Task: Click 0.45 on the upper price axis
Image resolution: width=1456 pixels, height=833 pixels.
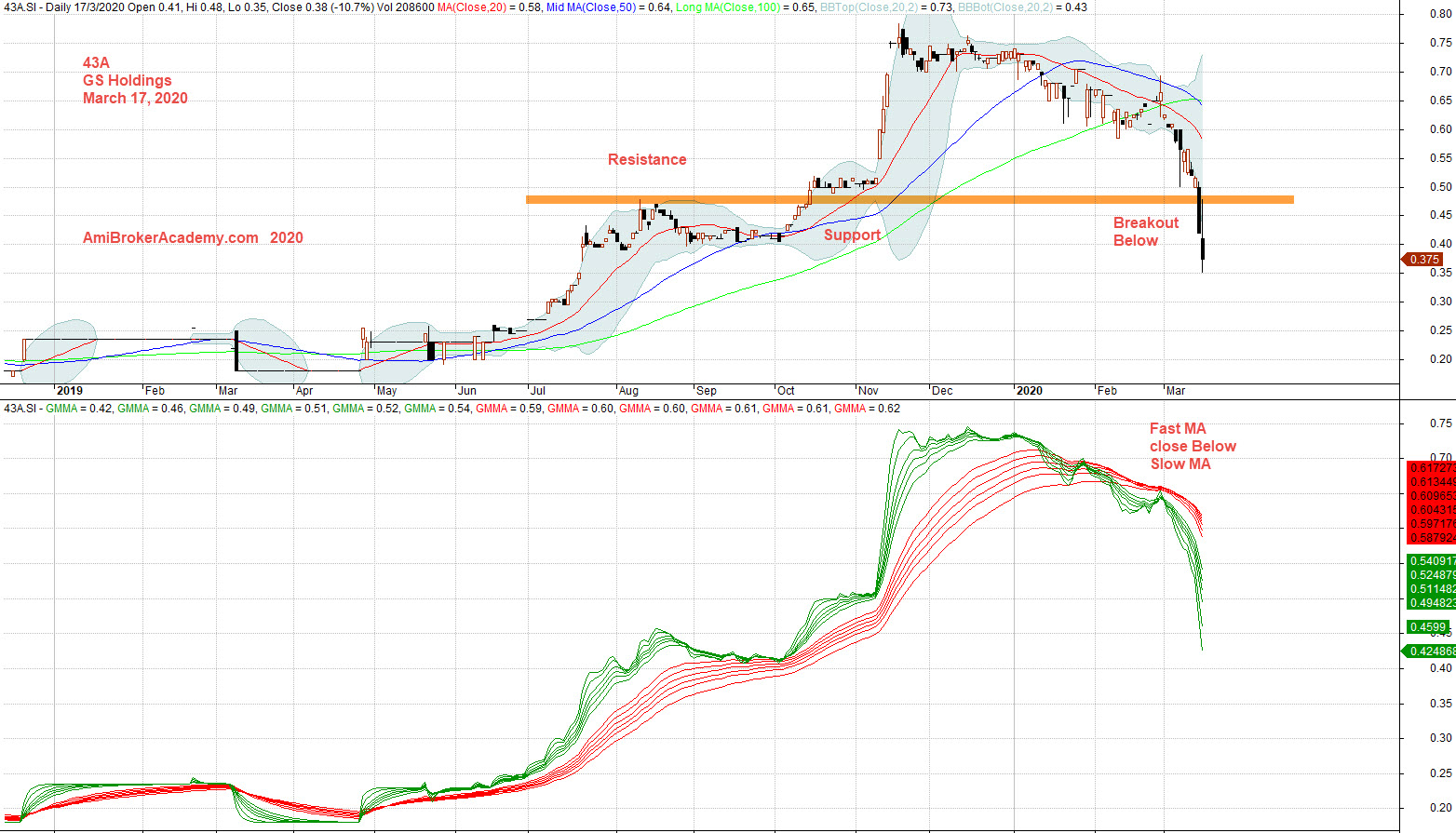Action: 1440,215
